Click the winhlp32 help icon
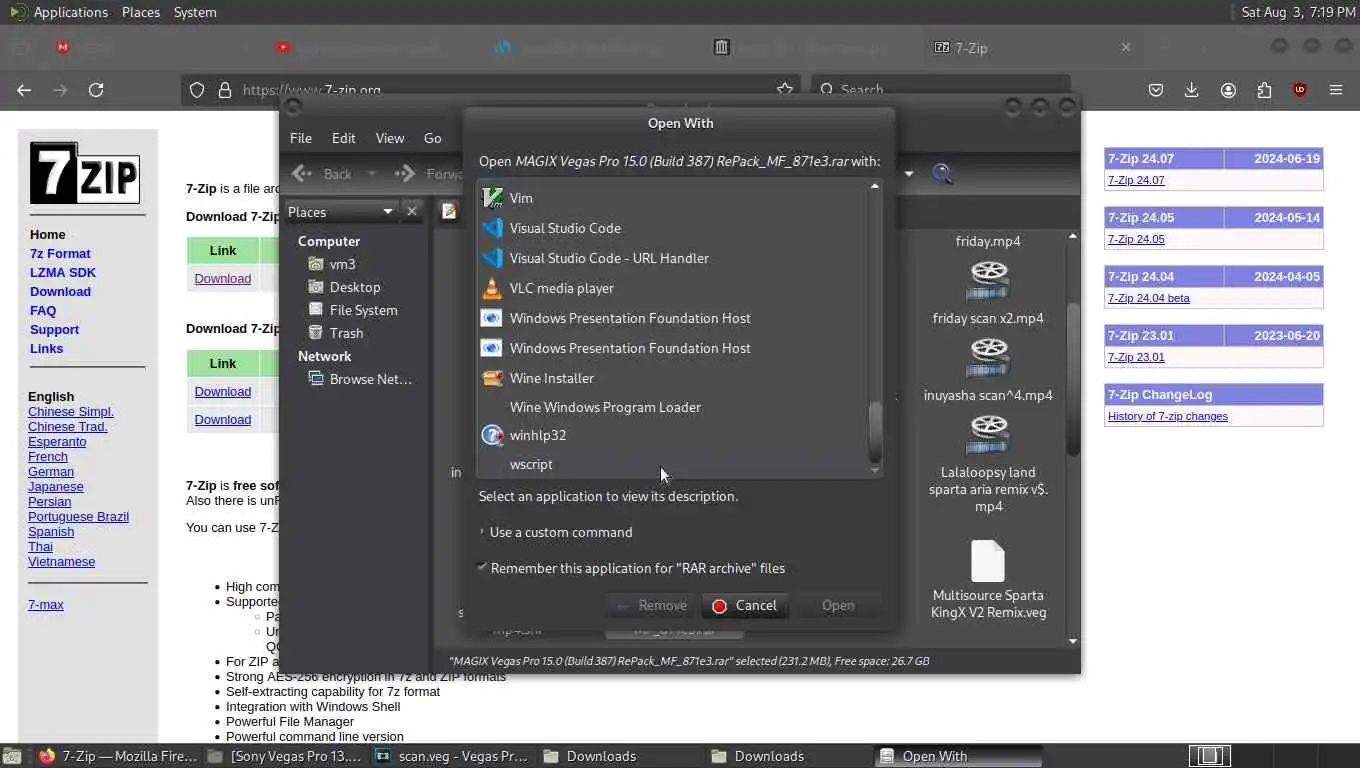 click(492, 435)
